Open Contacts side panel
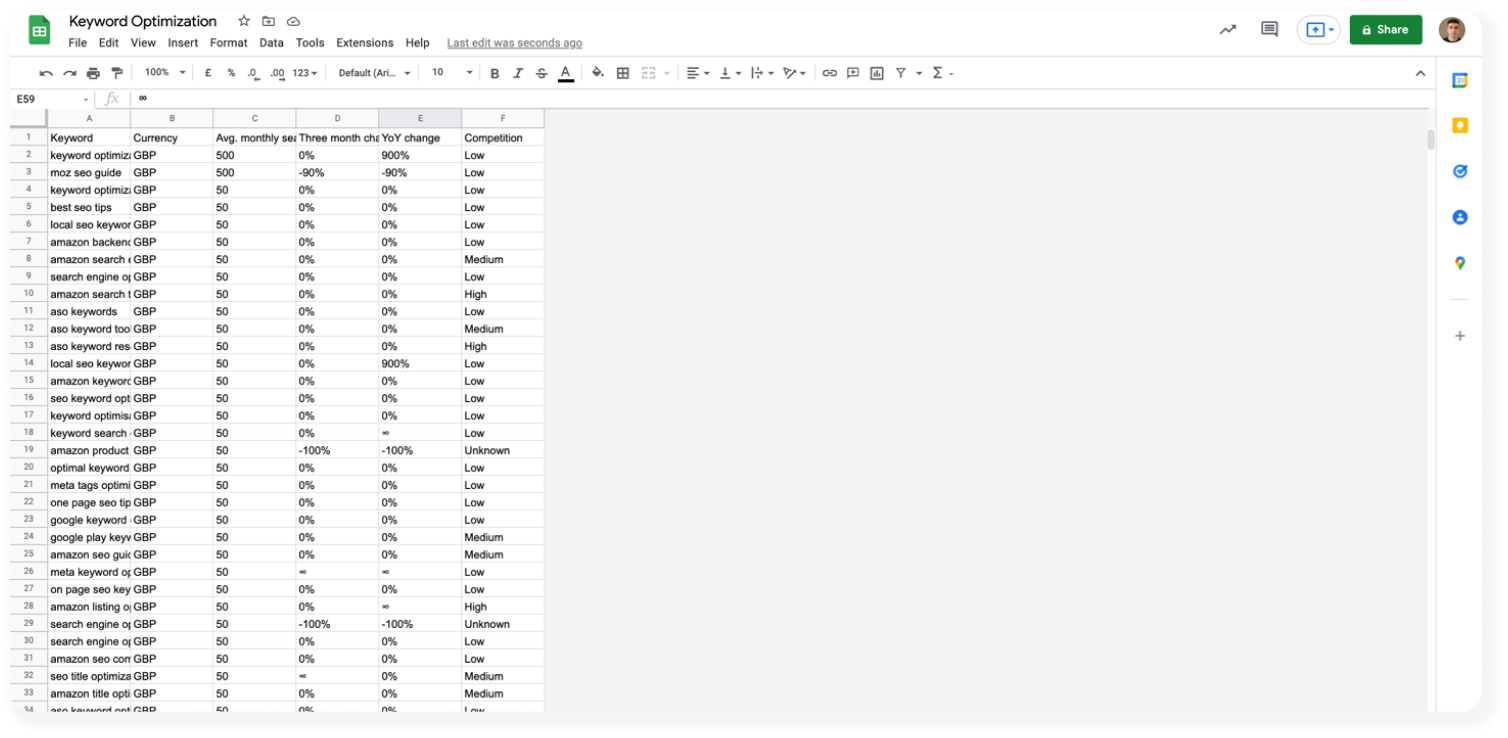Image resolution: width=1508 pixels, height=738 pixels. pos(1460,217)
